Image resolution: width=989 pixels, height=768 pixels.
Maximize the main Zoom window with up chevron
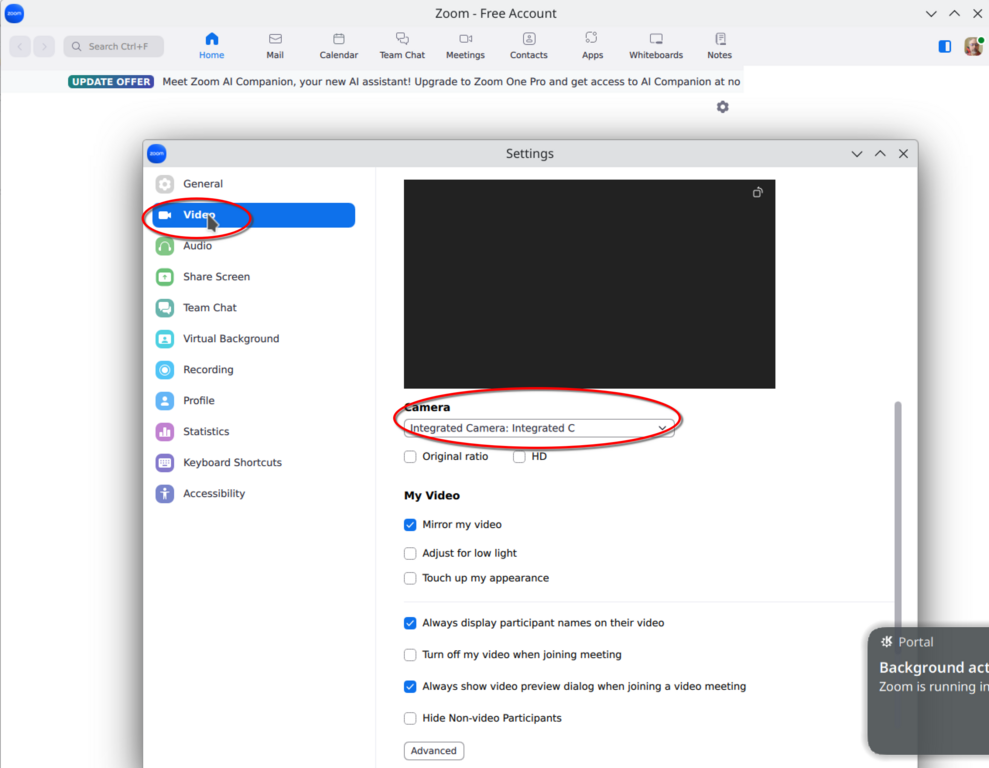[954, 13]
